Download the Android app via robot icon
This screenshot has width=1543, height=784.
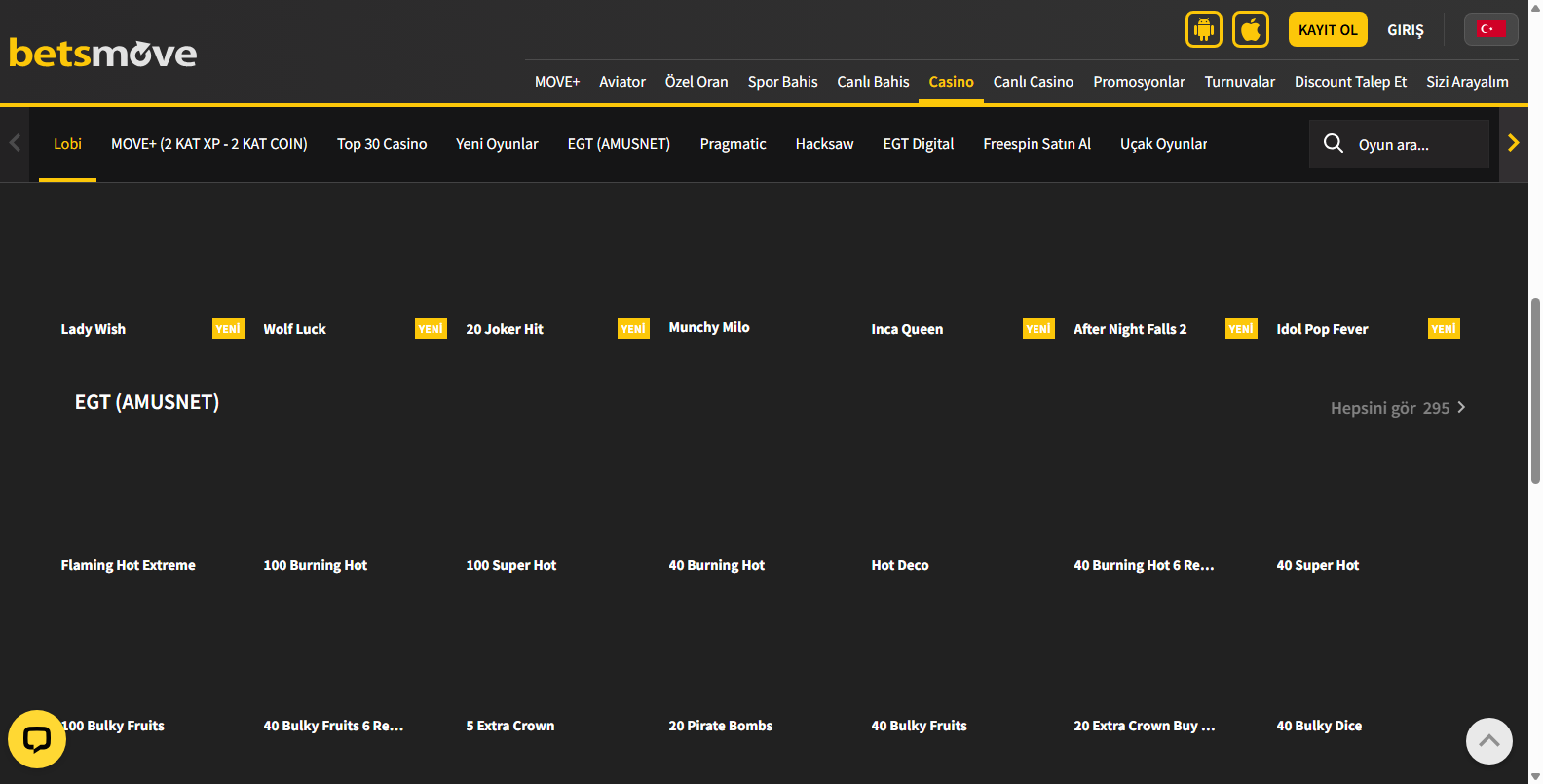point(1204,29)
